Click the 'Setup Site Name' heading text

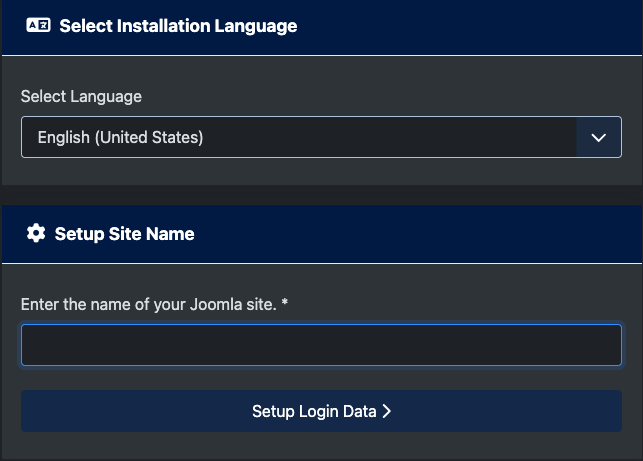(124, 234)
